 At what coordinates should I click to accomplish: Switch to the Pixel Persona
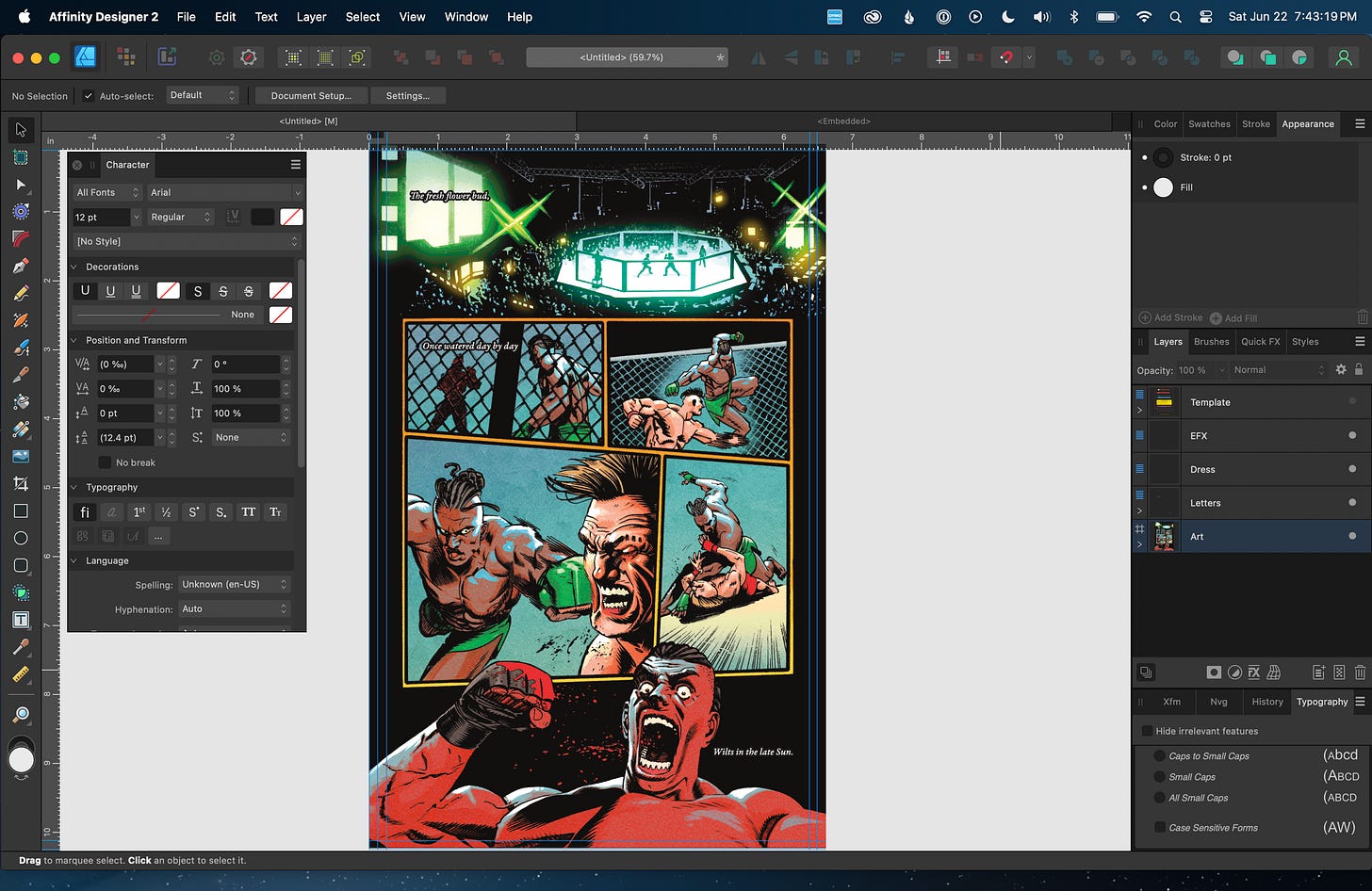pos(126,57)
